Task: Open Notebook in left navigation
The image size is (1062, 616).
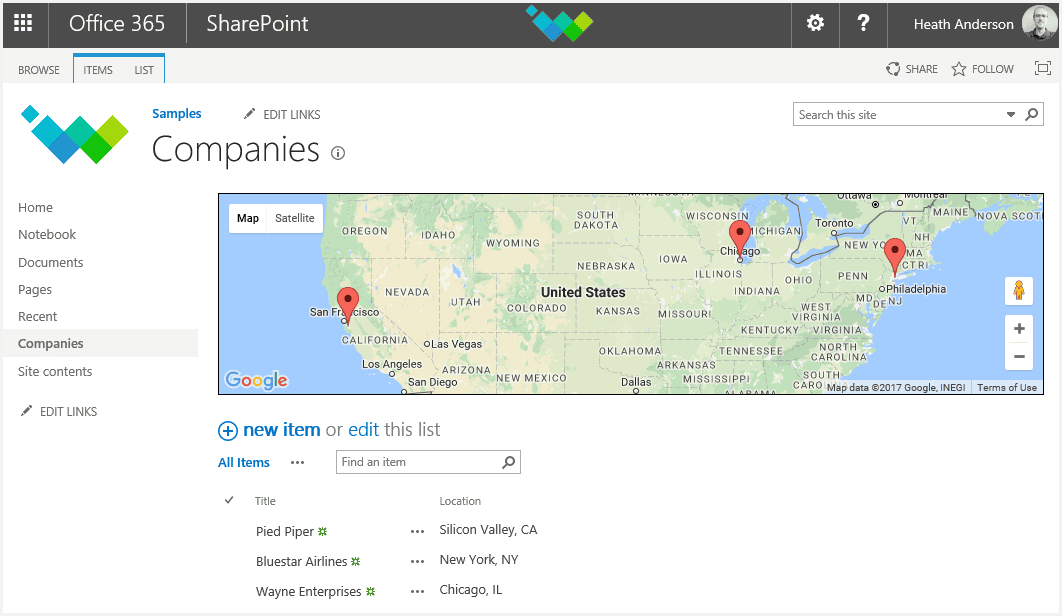Action: tap(47, 234)
